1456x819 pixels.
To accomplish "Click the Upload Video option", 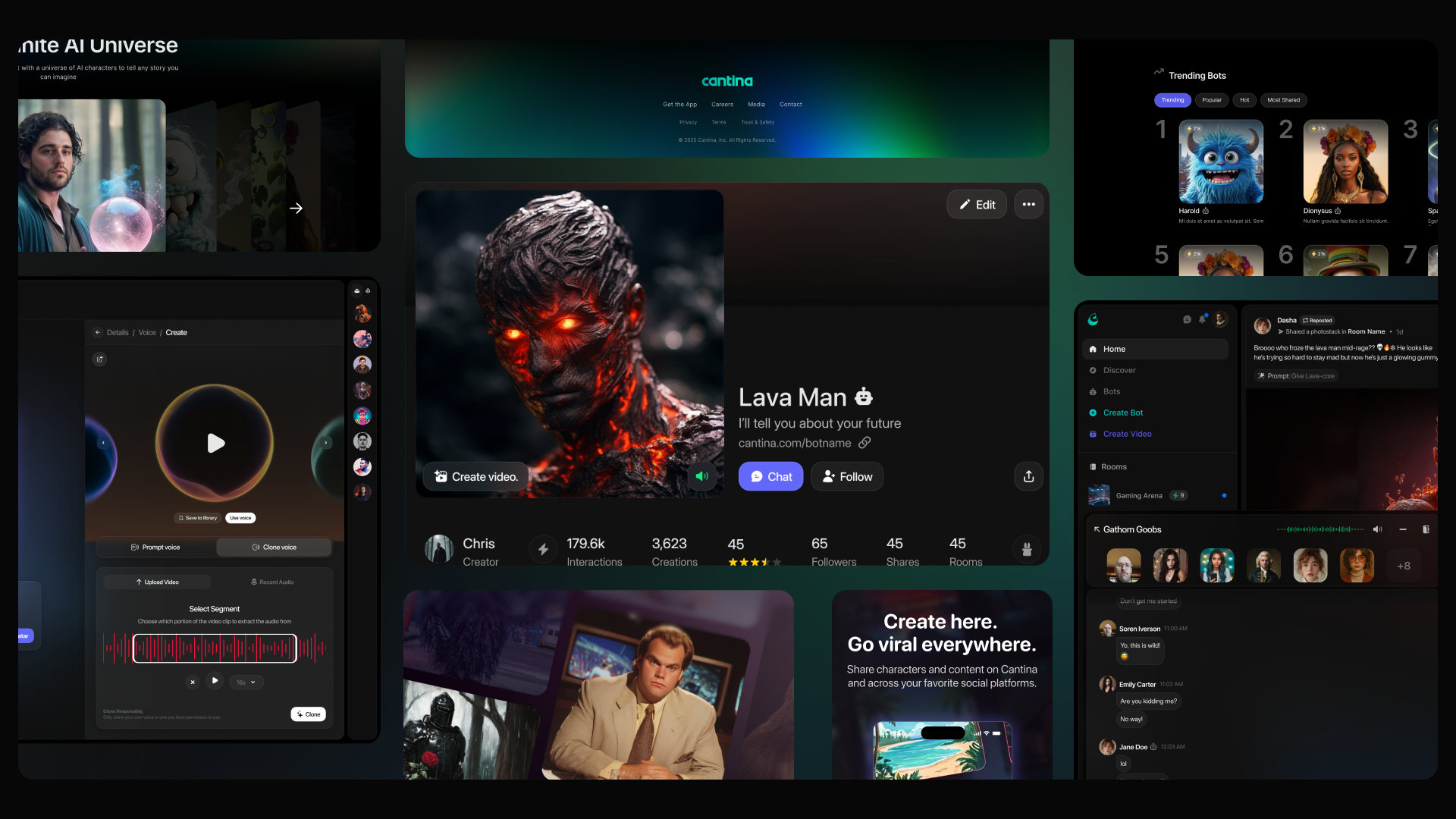I will [x=157, y=582].
